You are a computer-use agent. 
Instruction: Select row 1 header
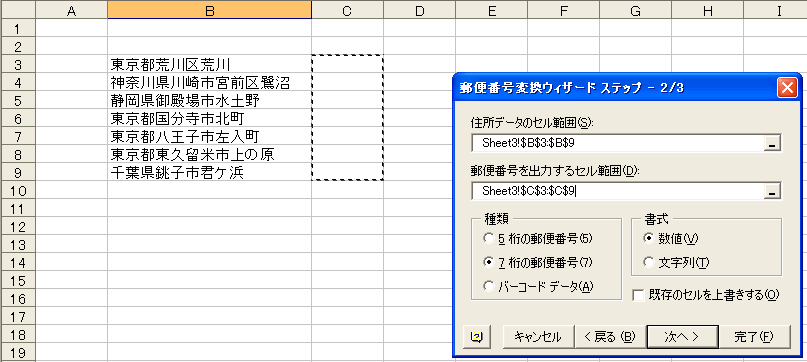coord(18,28)
